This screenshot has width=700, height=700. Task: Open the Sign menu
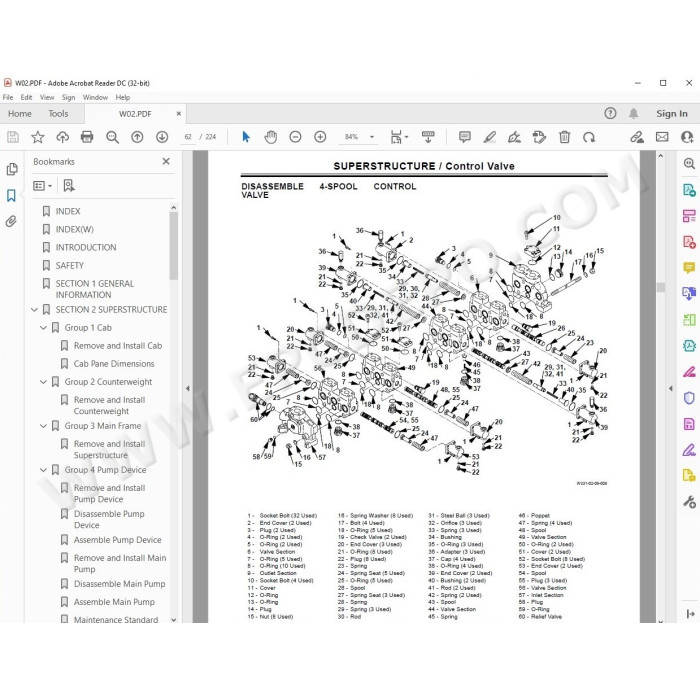[68, 97]
